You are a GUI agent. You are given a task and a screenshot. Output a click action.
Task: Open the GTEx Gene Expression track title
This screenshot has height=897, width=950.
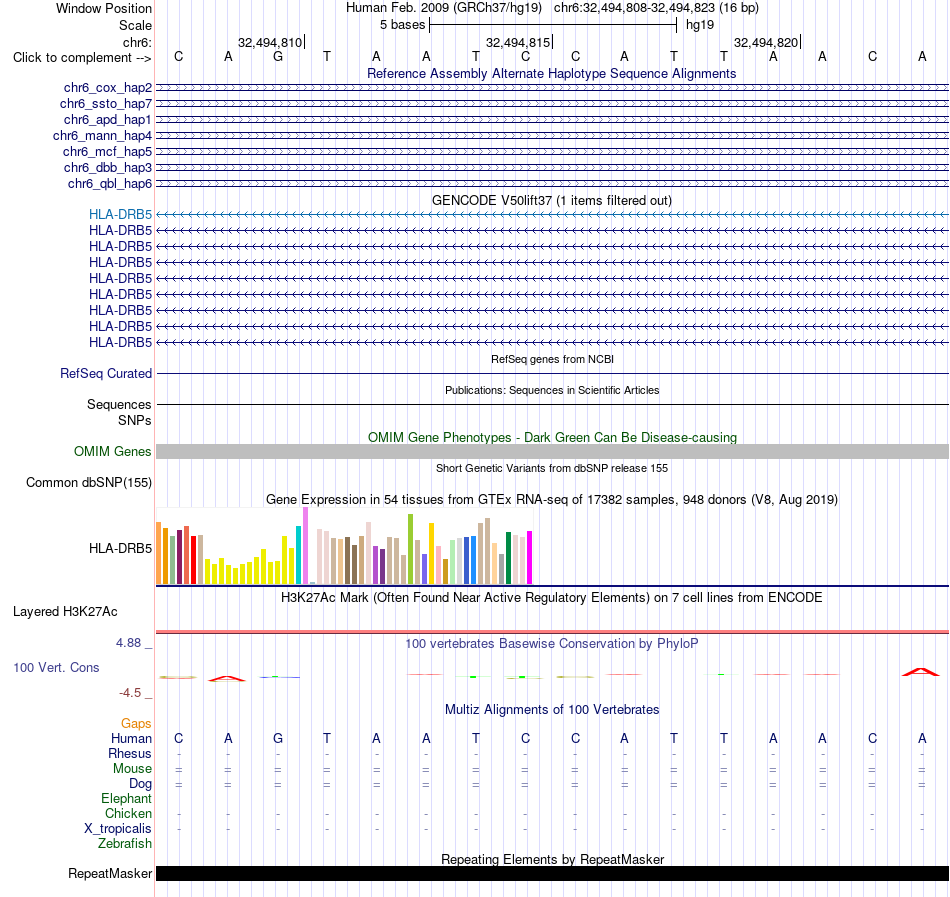click(x=552, y=500)
